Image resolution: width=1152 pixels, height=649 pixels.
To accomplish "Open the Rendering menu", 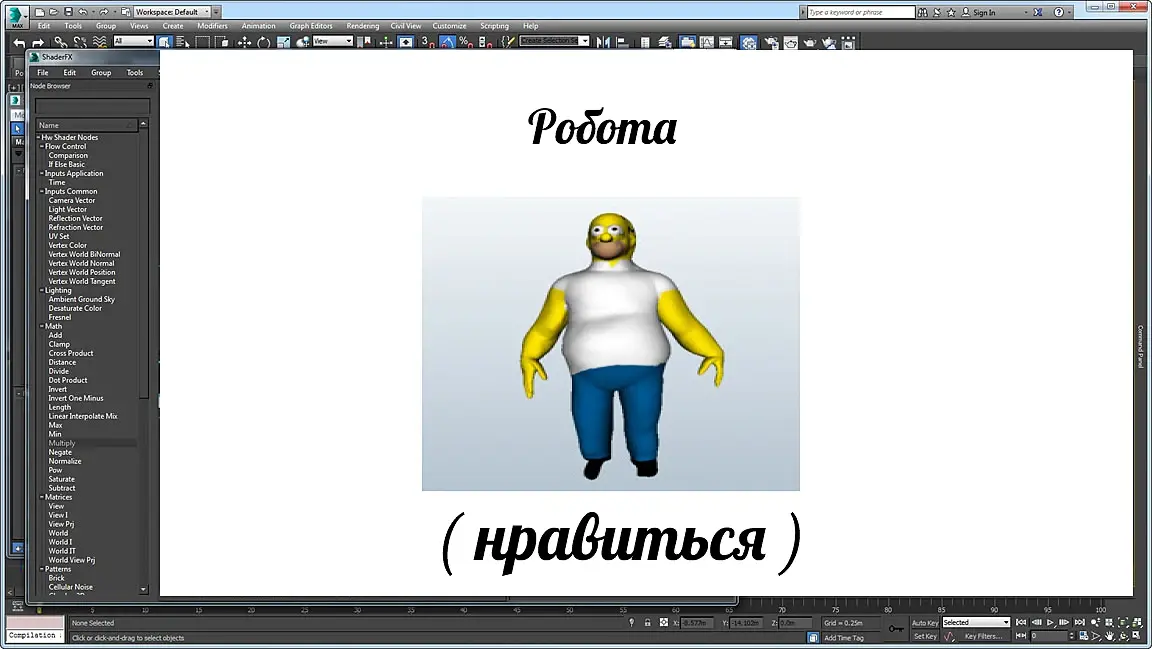I will 363,26.
